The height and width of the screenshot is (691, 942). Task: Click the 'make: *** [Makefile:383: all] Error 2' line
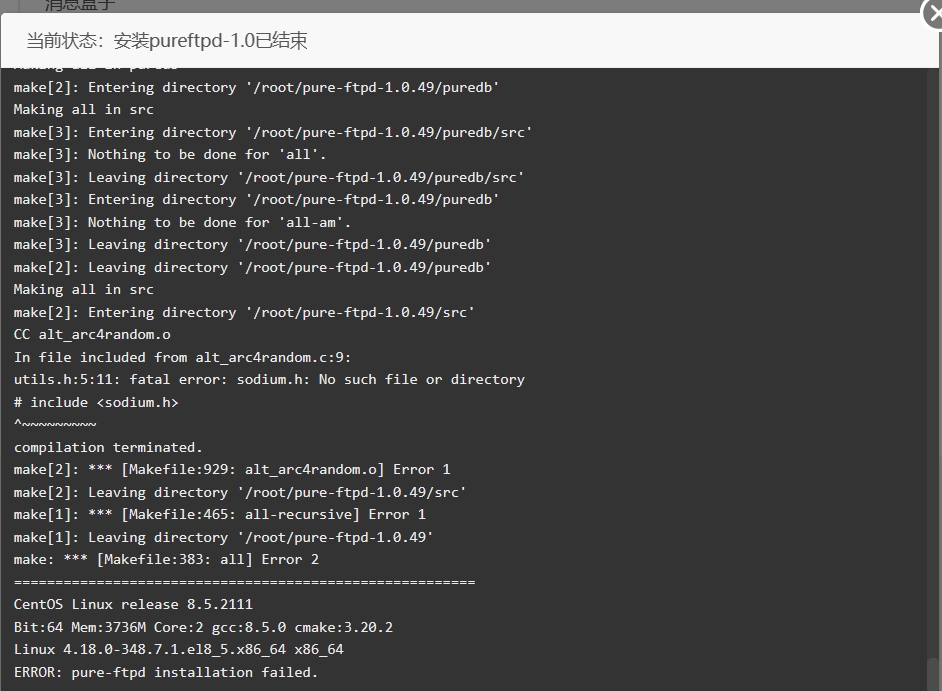(x=166, y=559)
